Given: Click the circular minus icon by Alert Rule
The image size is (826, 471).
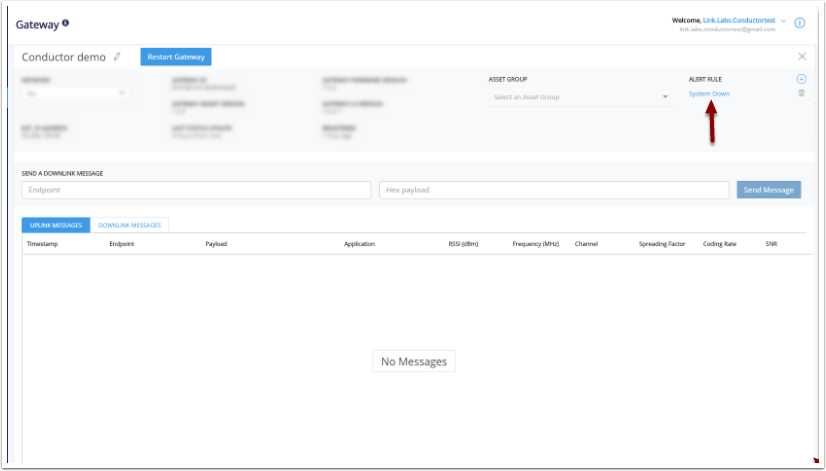Looking at the screenshot, I should (x=801, y=79).
